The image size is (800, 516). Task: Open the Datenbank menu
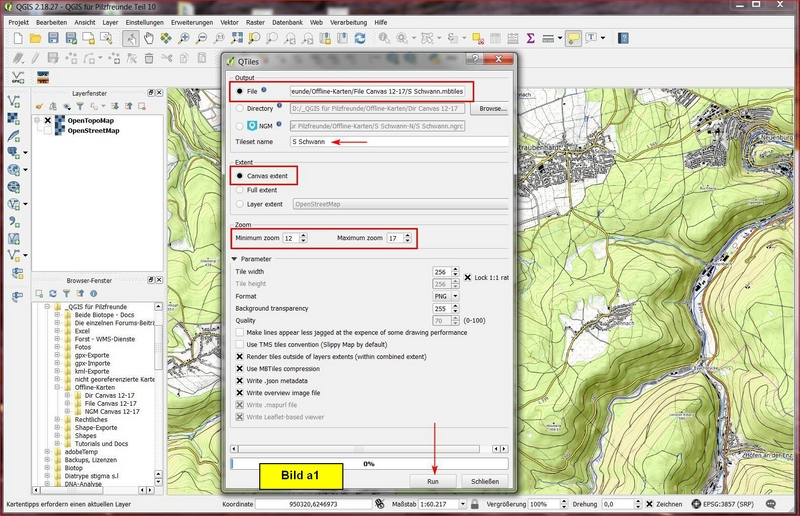tap(287, 22)
